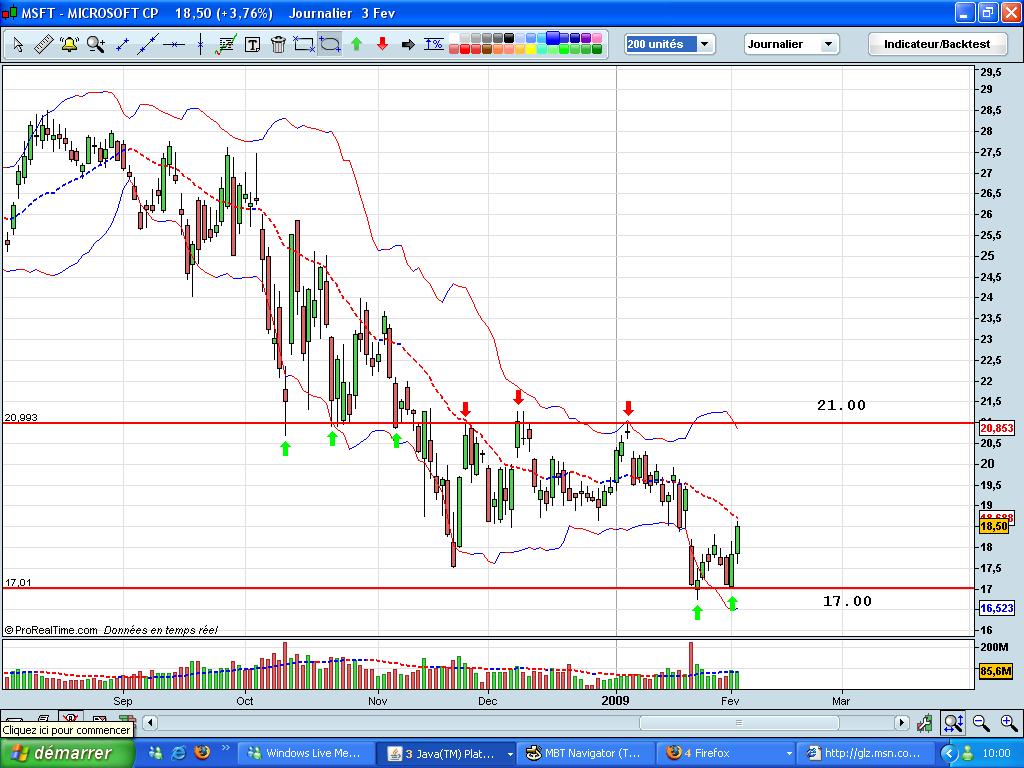Click the left arrow of chart scrollbar
This screenshot has height=768, width=1024.
point(150,722)
